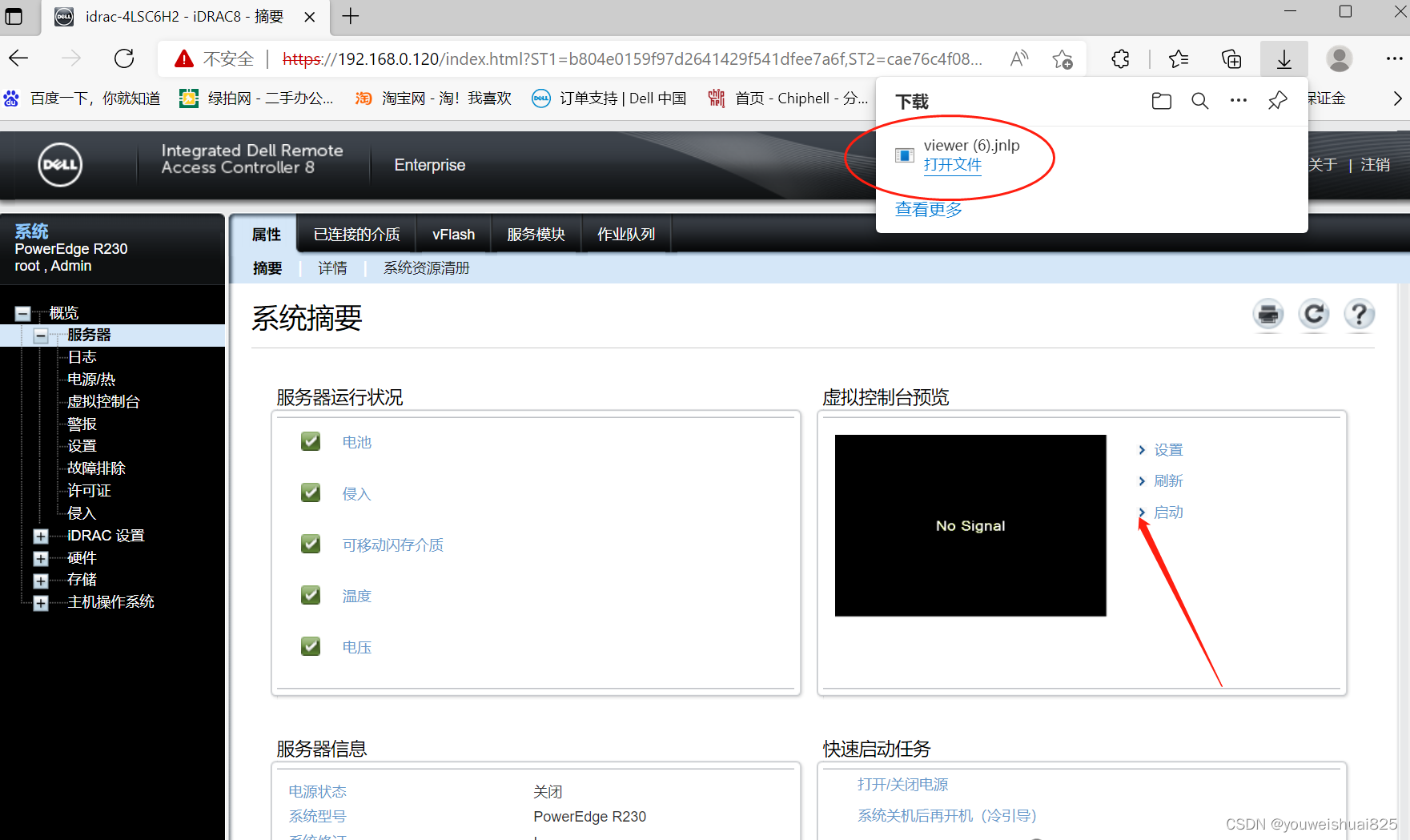The width and height of the screenshot is (1410, 840).
Task: Open tab actions menu icon
Action: (x=14, y=16)
